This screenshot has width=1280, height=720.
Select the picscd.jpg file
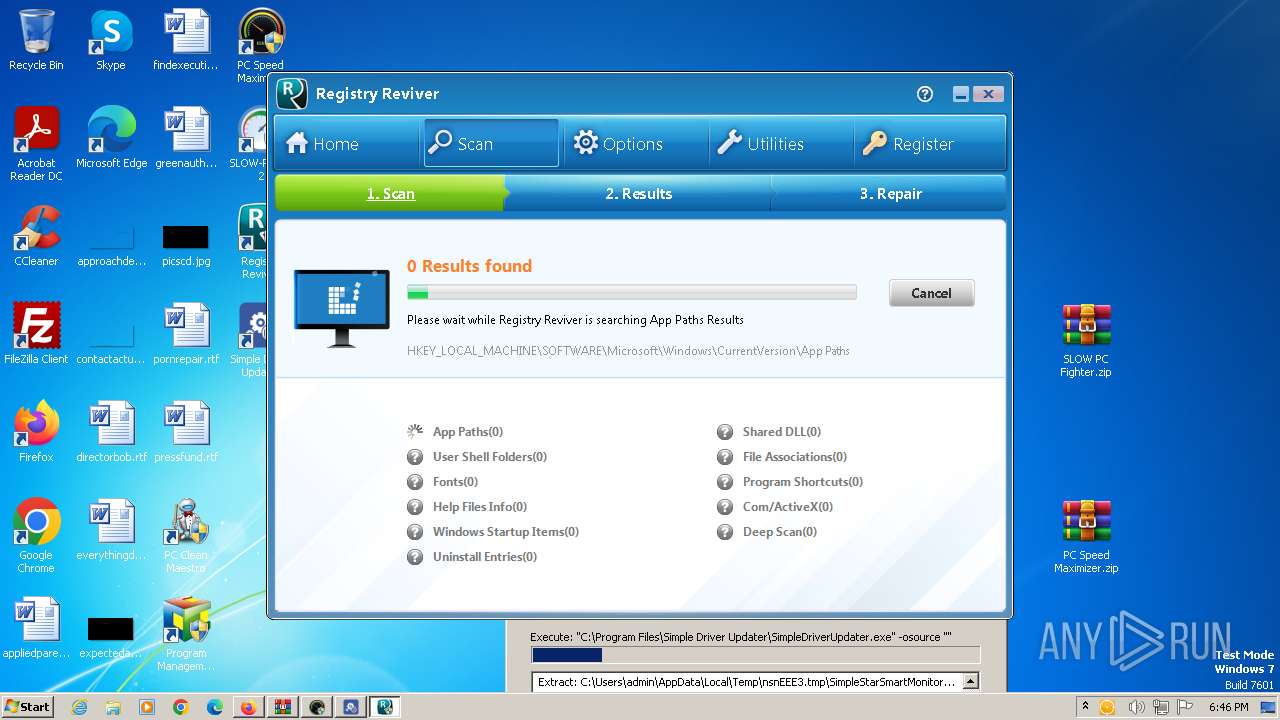tap(186, 245)
